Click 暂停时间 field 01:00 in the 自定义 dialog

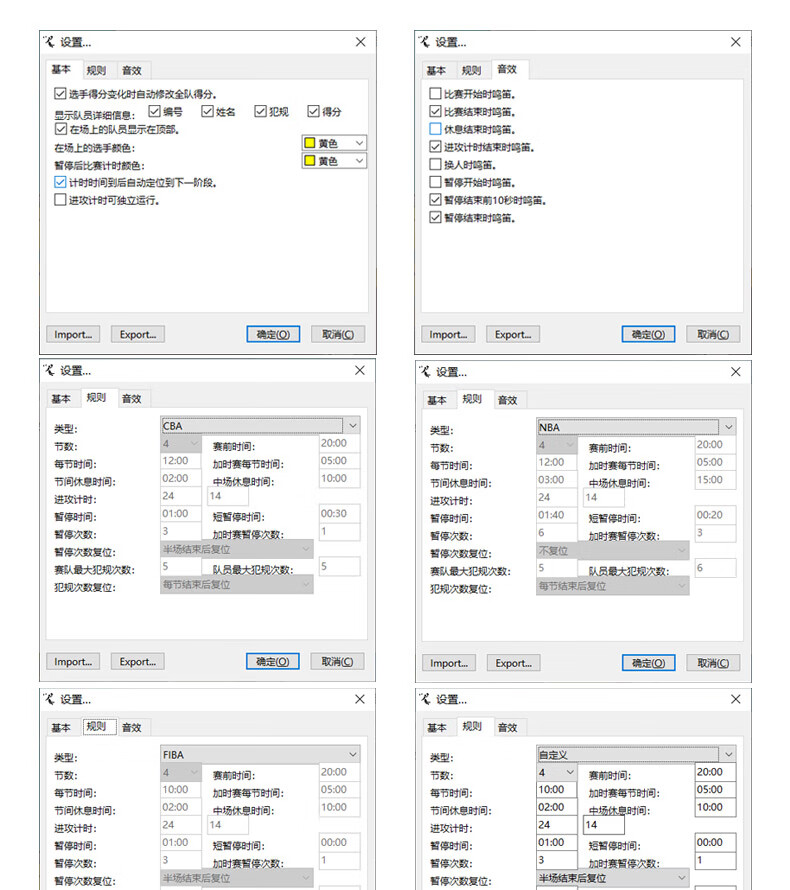(557, 843)
